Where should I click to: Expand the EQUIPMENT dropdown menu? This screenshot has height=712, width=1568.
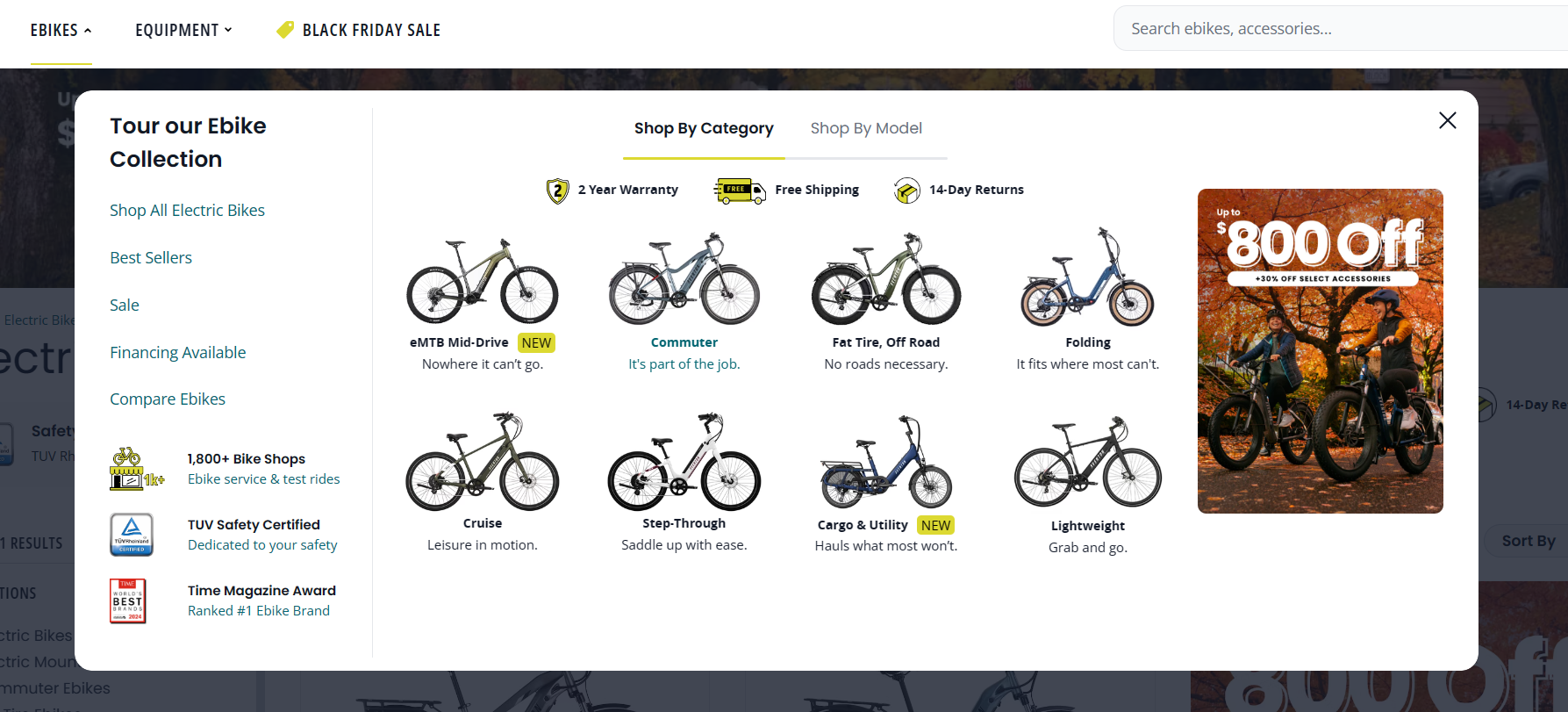point(183,31)
